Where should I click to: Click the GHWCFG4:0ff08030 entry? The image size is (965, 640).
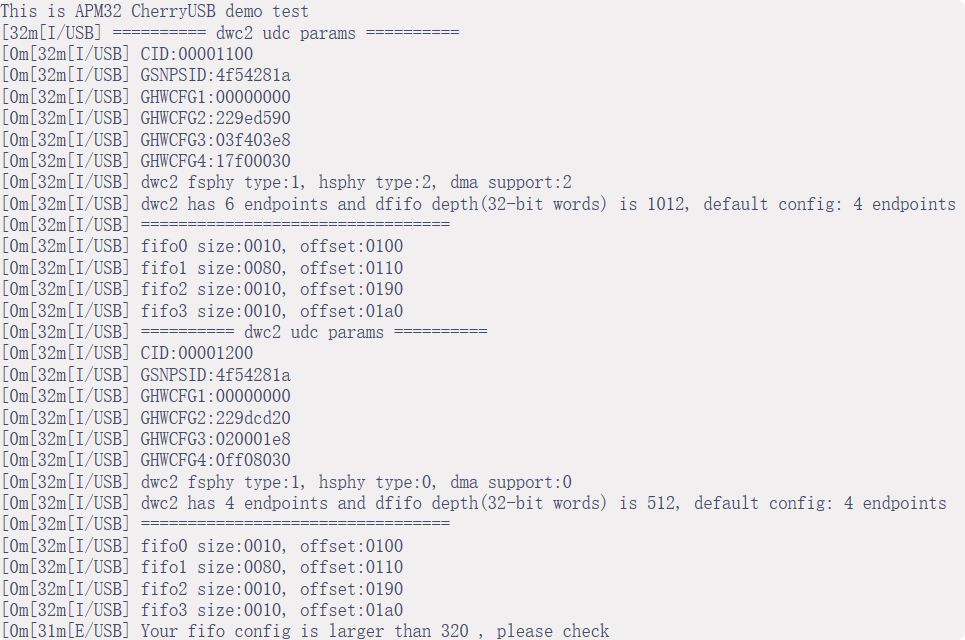tap(215, 460)
